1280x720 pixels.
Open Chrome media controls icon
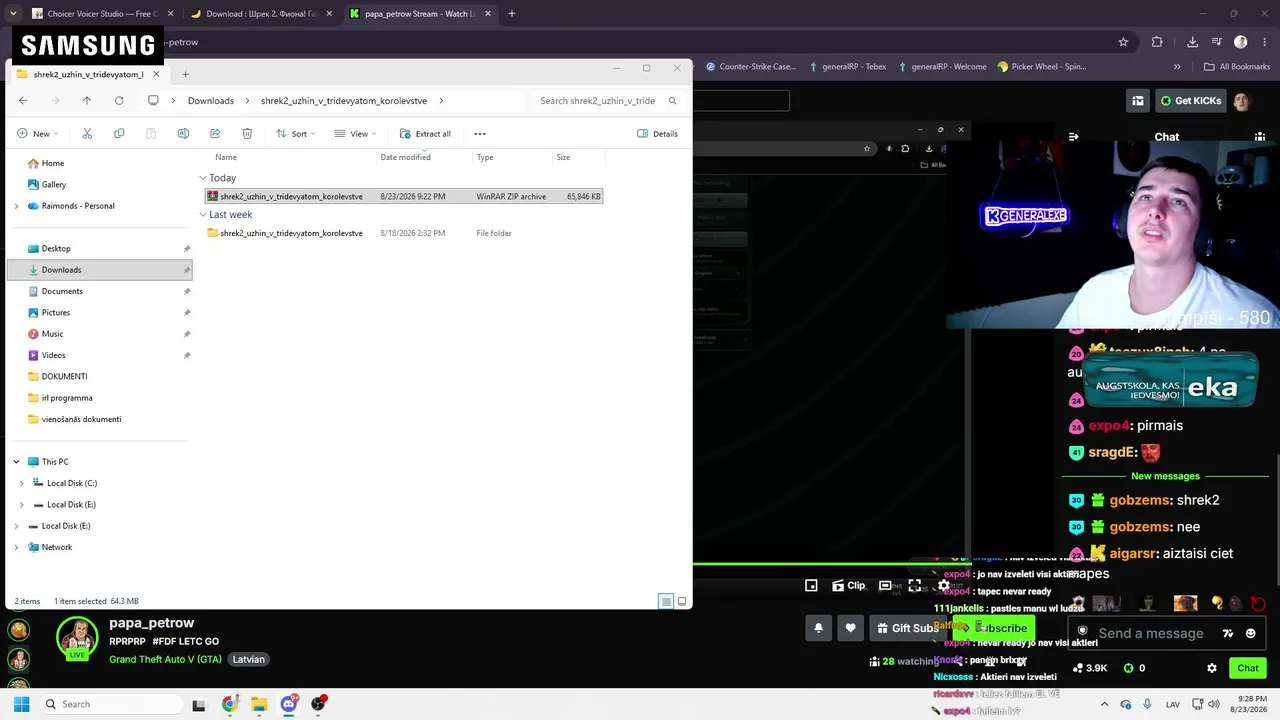pos(1217,42)
